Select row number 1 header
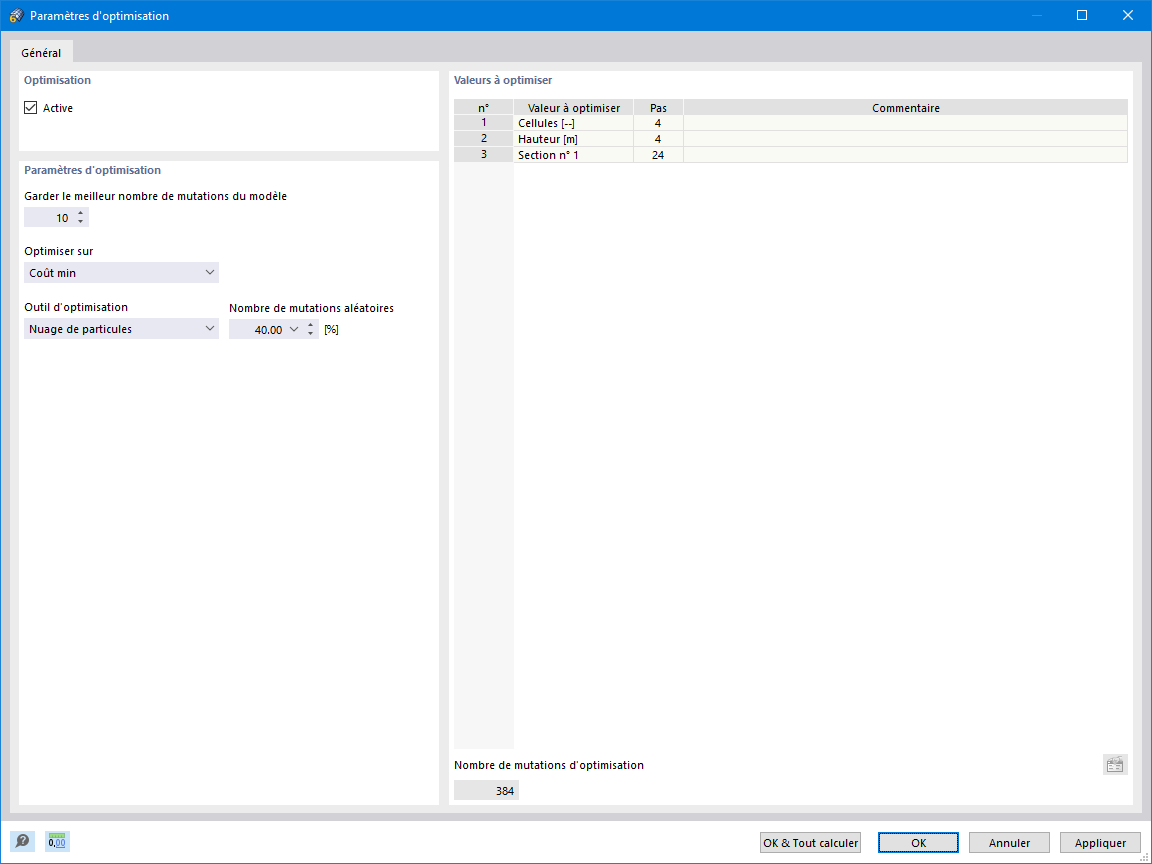The width and height of the screenshot is (1152, 864). (x=483, y=123)
